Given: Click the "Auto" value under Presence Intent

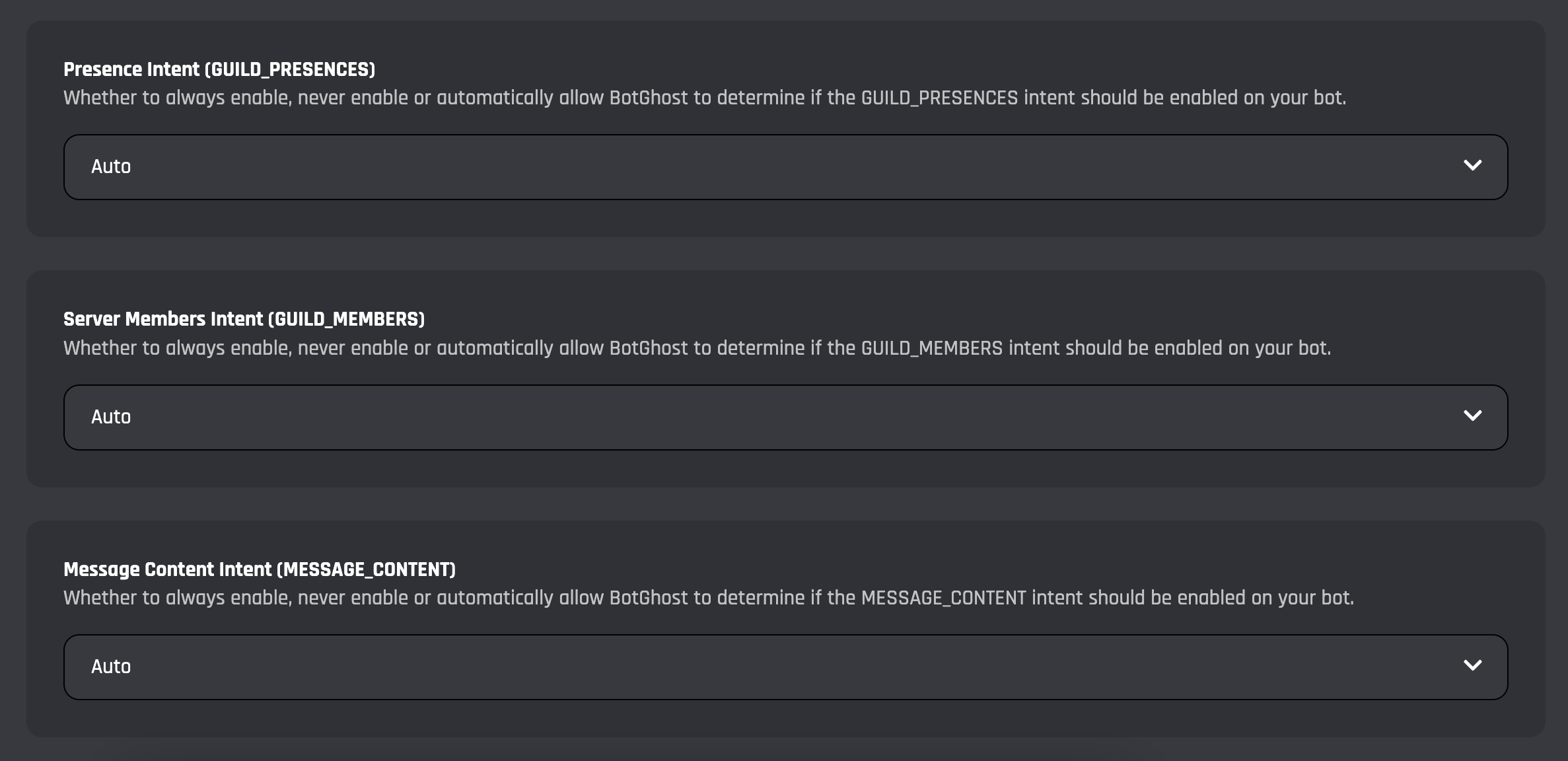Looking at the screenshot, I should point(111,166).
